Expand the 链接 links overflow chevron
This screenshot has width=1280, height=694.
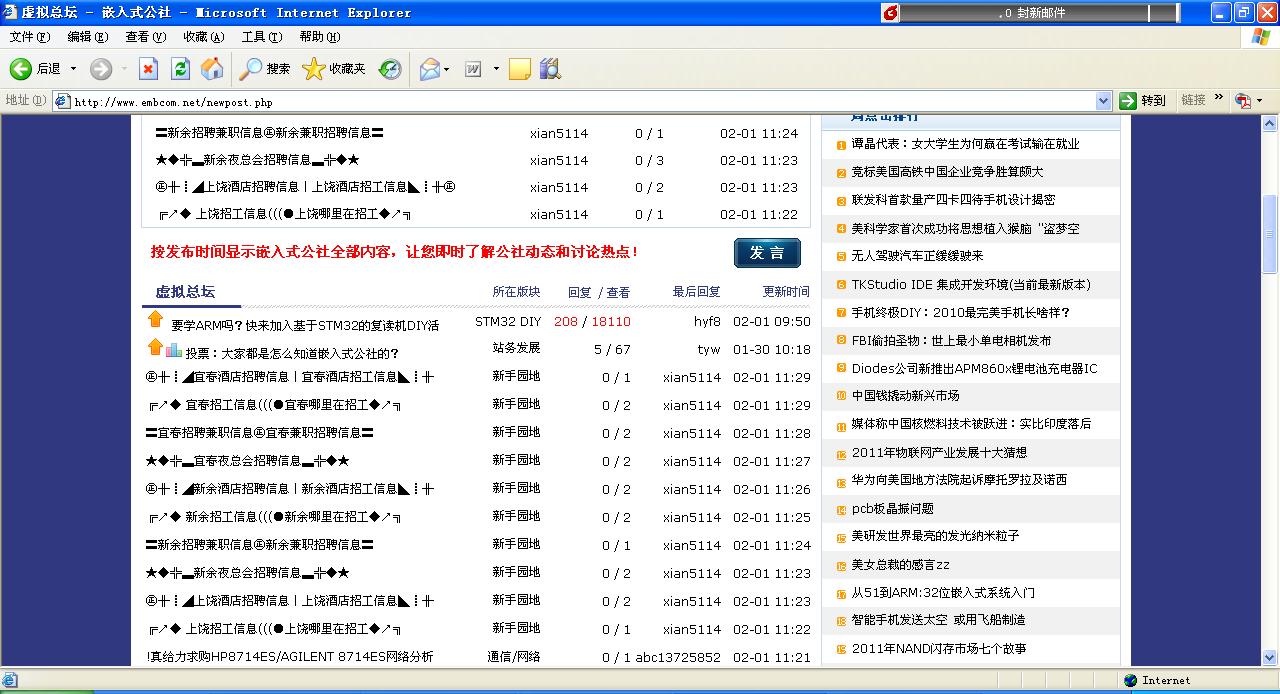[x=1219, y=99]
